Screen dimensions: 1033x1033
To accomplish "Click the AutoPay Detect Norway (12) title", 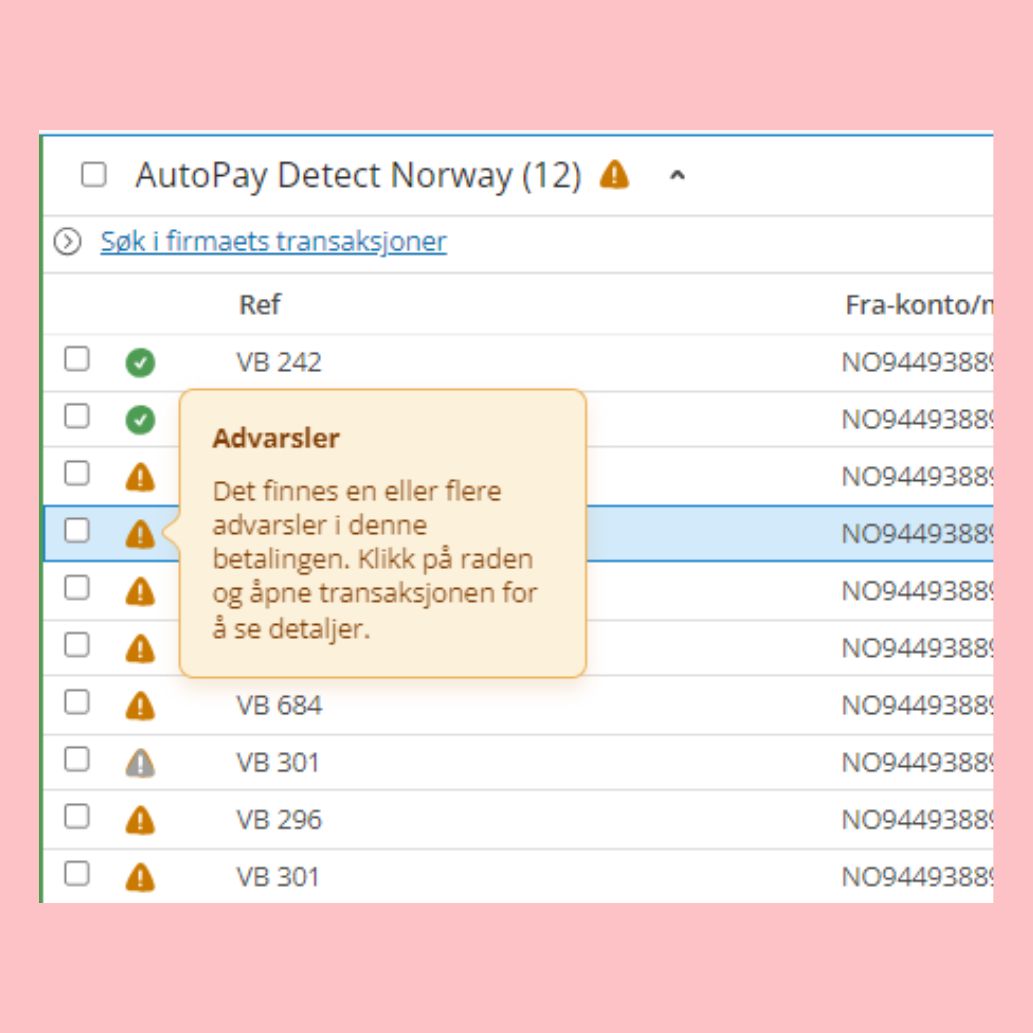I will 358,175.
